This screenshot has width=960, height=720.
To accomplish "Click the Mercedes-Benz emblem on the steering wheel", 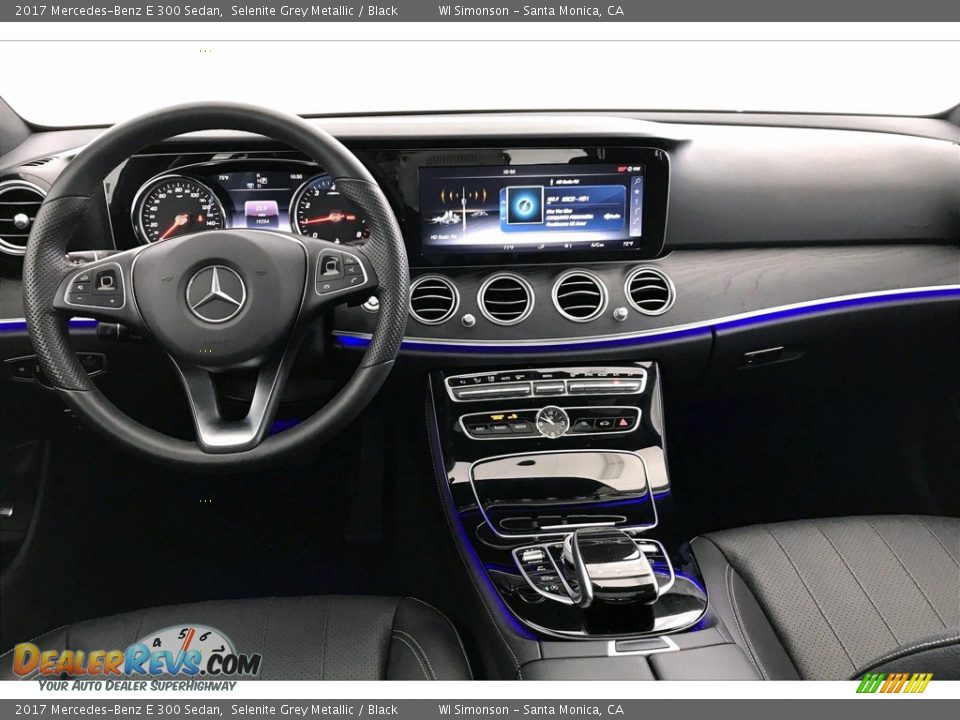I will click(218, 293).
